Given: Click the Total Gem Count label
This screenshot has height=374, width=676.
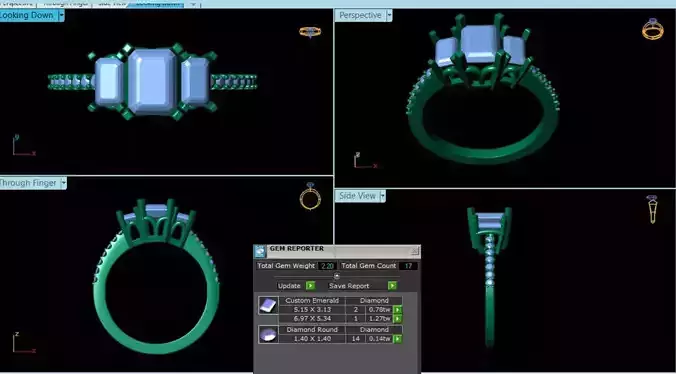Looking at the screenshot, I should click(369, 266).
